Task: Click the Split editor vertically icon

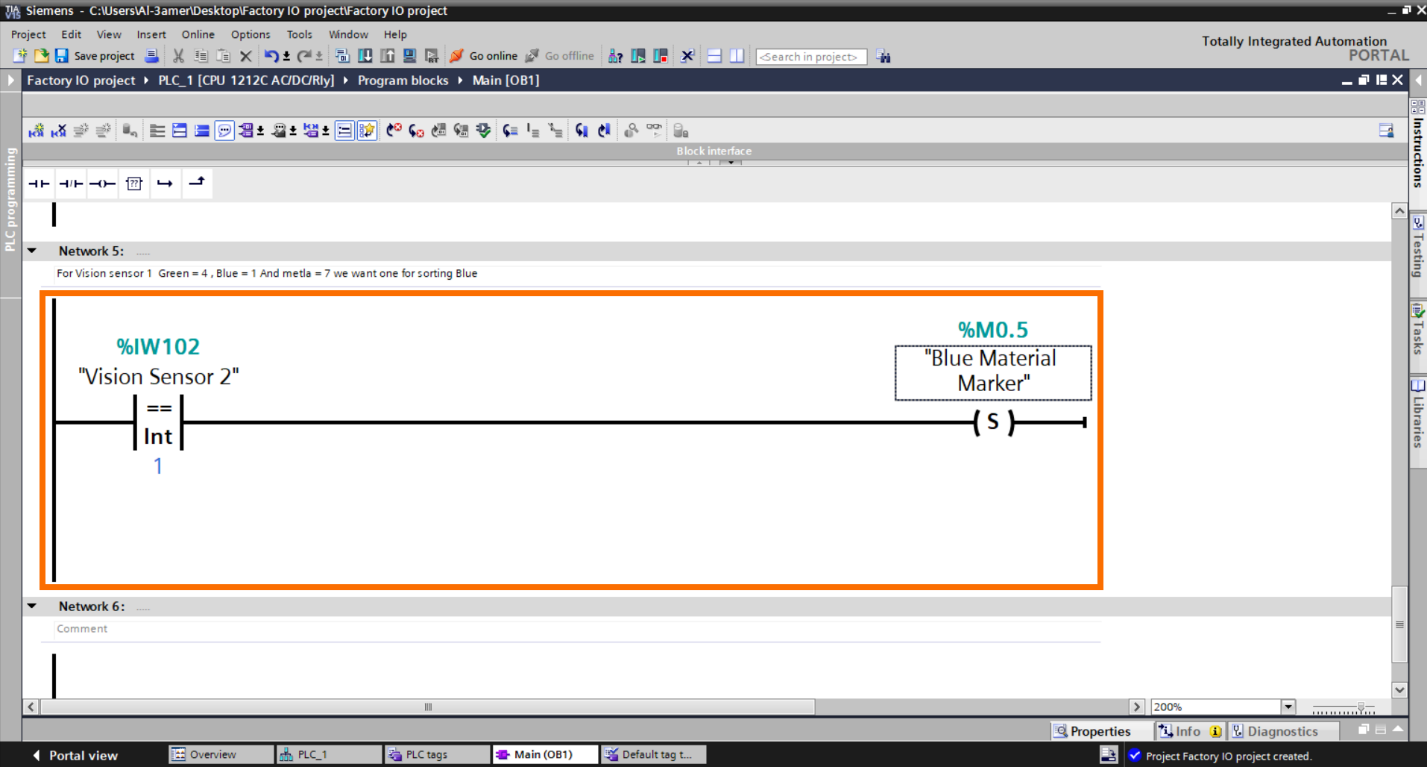Action: [737, 56]
